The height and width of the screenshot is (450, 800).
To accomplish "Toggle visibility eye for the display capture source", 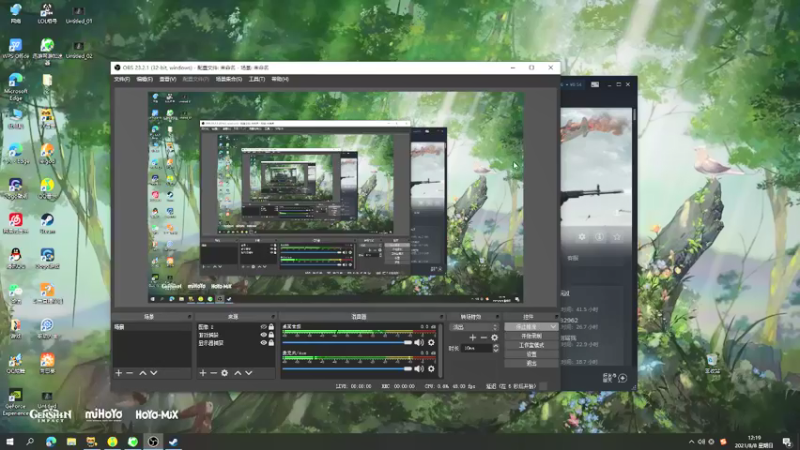I will point(263,343).
